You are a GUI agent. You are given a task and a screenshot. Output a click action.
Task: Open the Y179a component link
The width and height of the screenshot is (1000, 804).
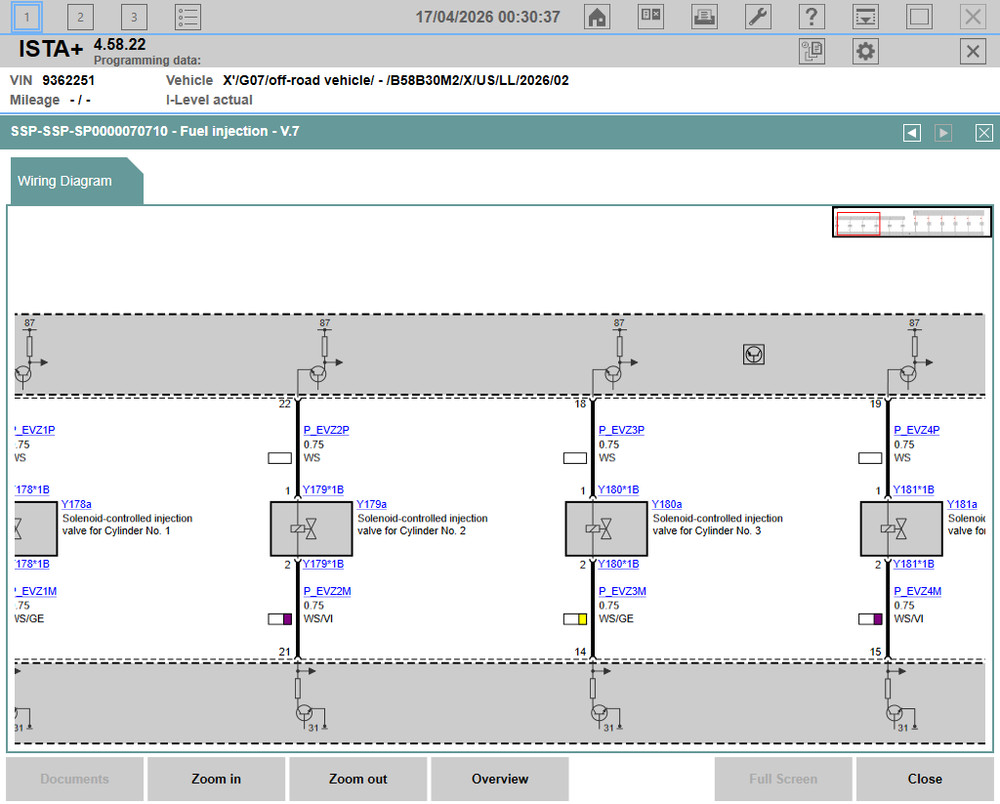point(371,505)
